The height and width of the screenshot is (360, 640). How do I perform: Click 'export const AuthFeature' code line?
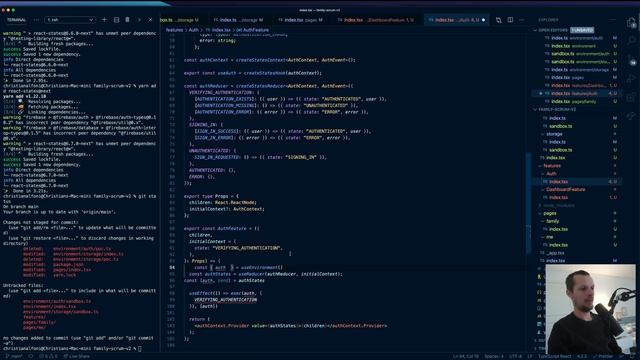[222, 229]
